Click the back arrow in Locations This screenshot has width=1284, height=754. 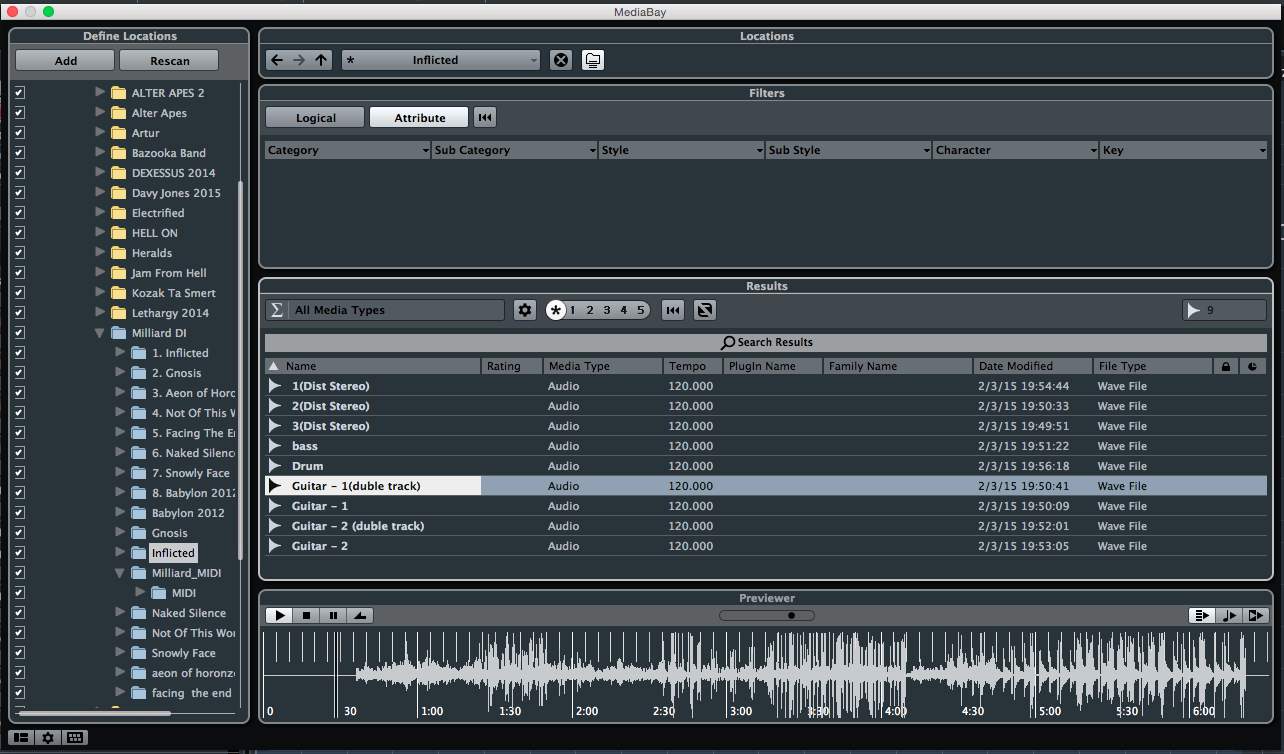pos(277,60)
